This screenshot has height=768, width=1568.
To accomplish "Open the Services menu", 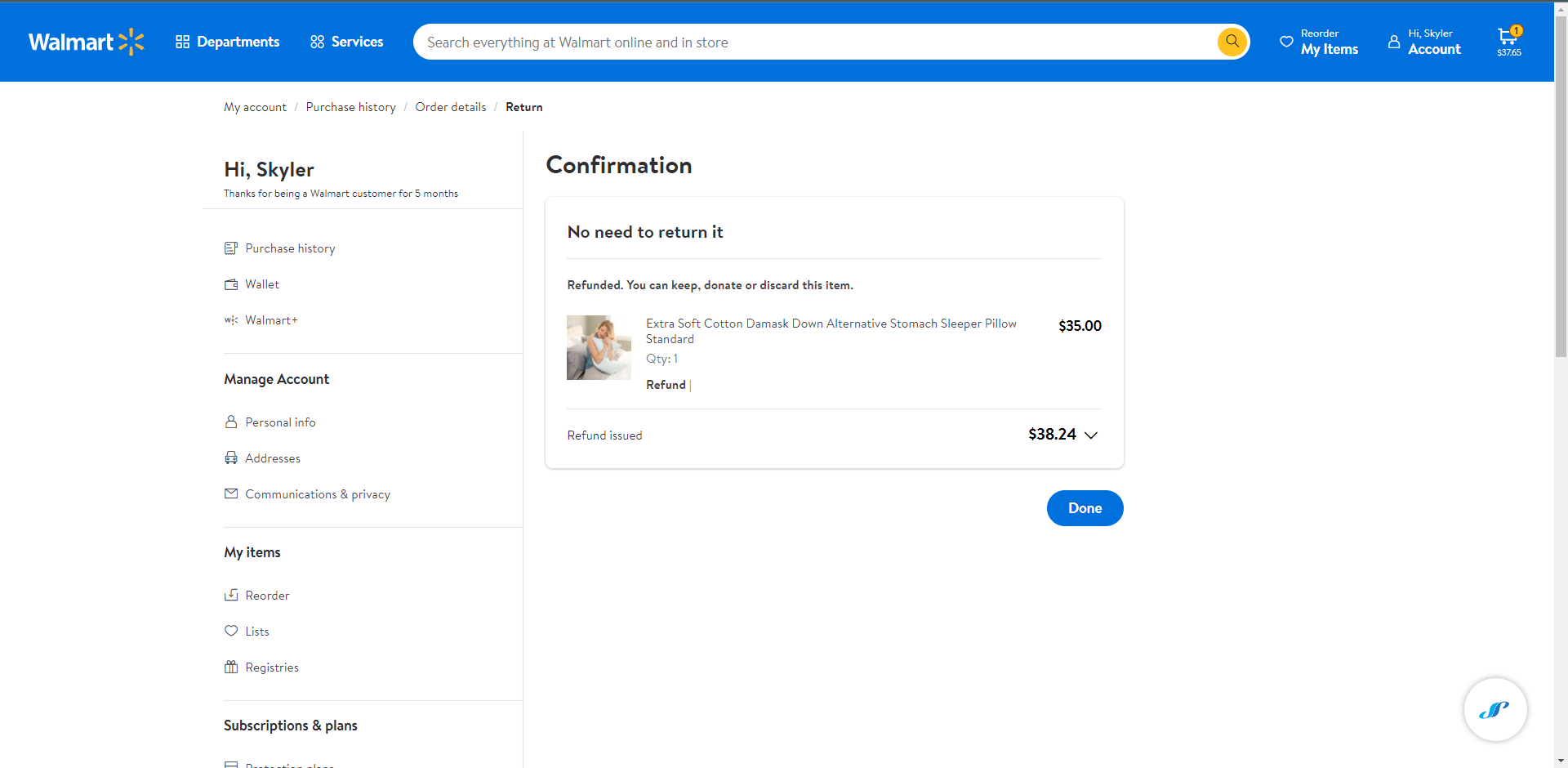I will pos(346,42).
